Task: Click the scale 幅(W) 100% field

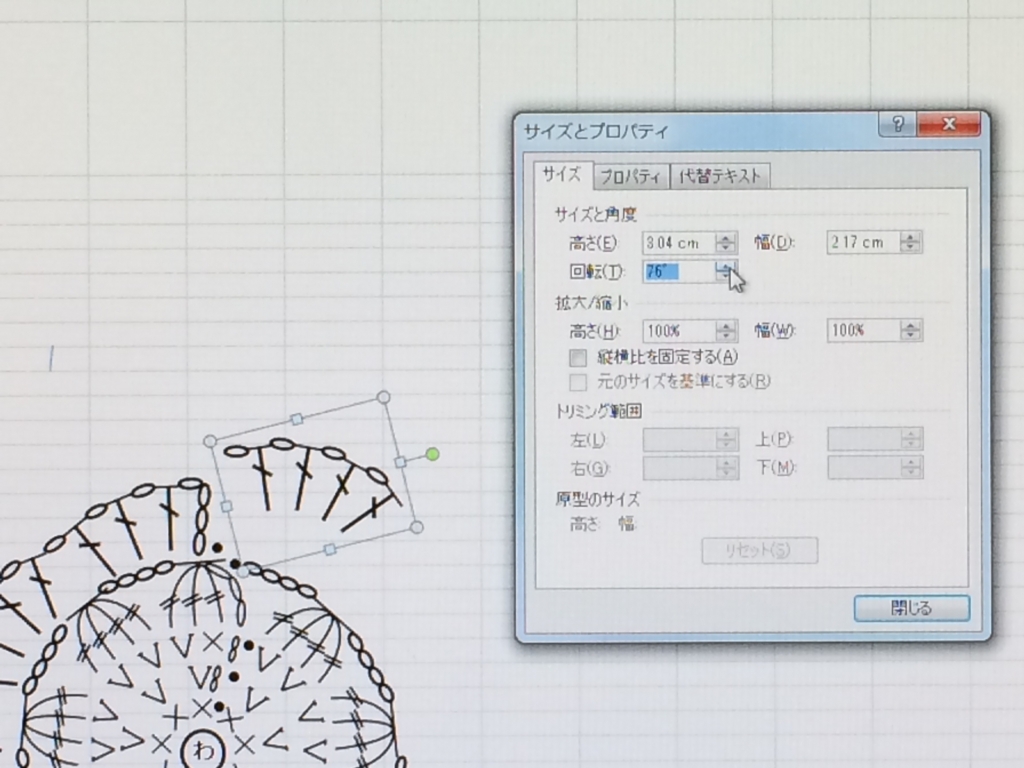Action: [x=863, y=330]
